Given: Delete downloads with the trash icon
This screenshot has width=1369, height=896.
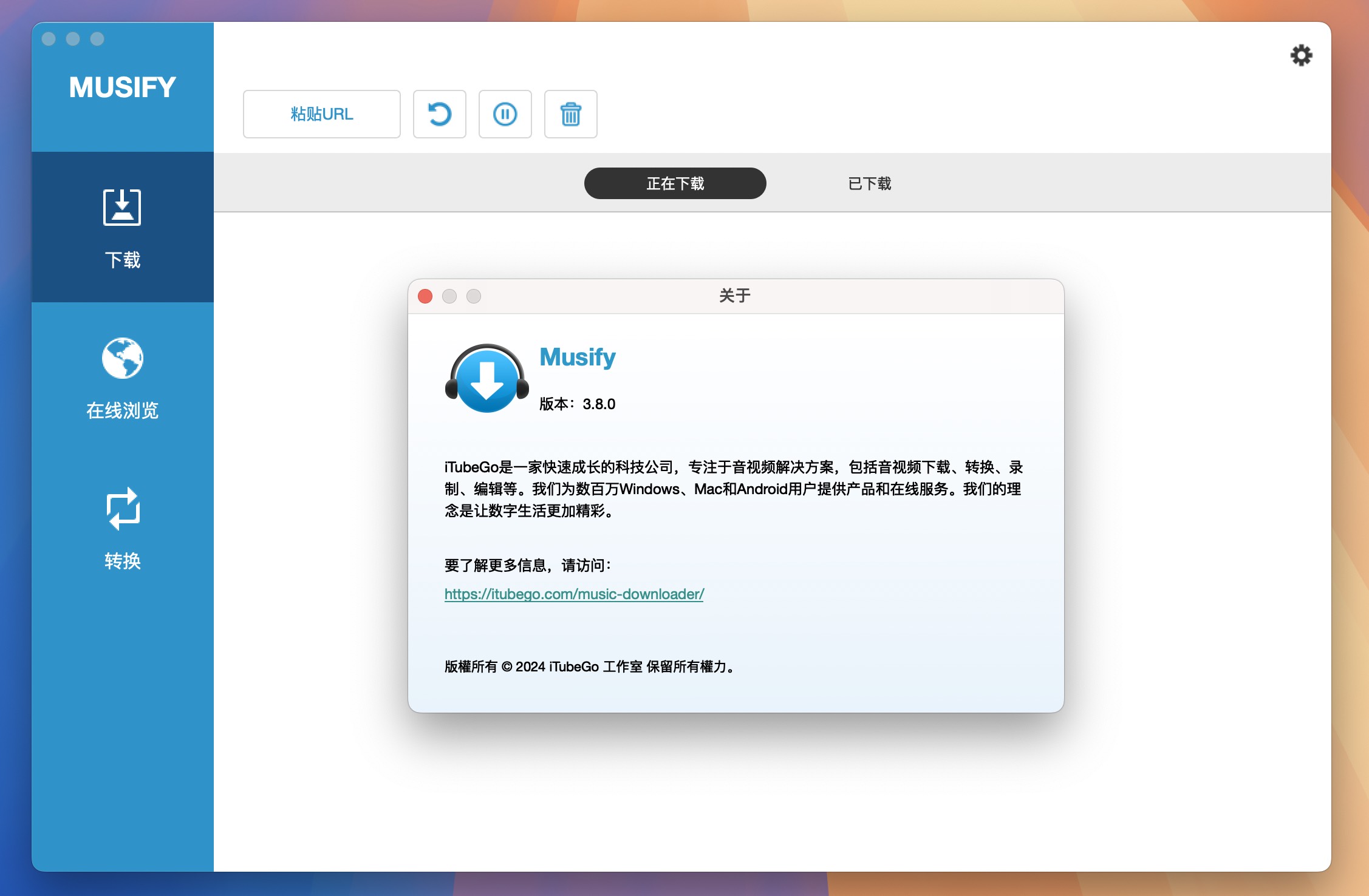Looking at the screenshot, I should [x=570, y=114].
